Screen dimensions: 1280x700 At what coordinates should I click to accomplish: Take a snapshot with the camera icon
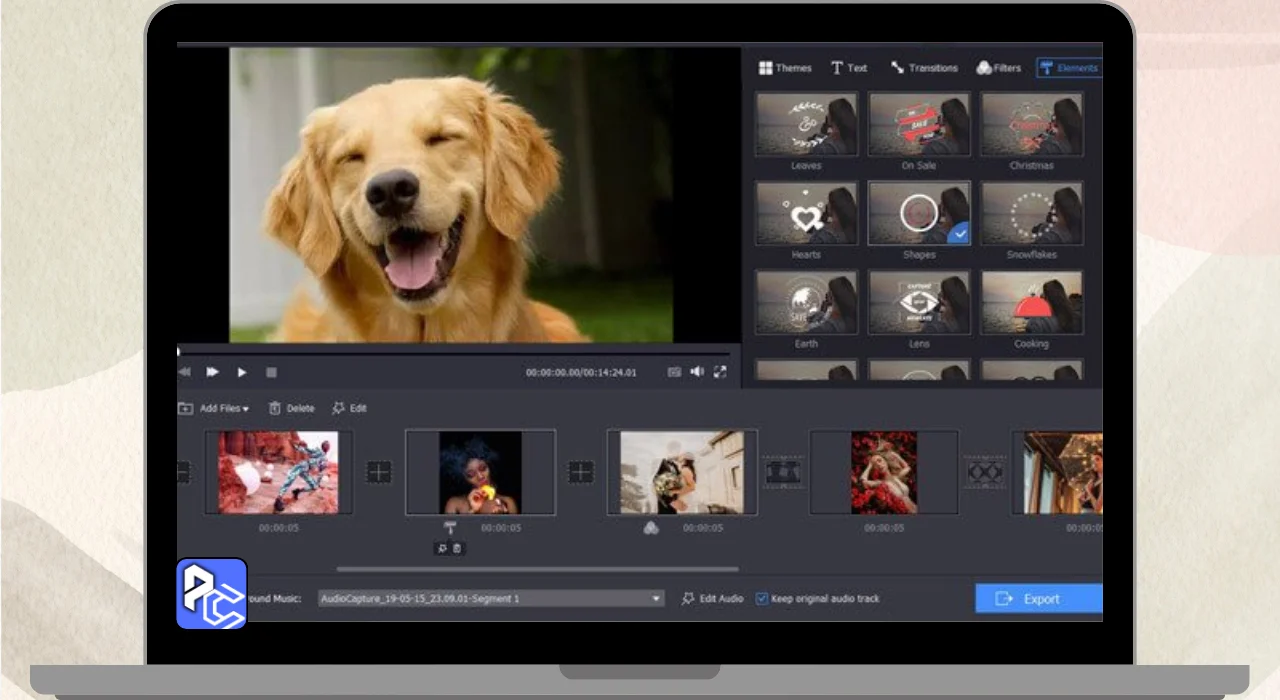674,372
